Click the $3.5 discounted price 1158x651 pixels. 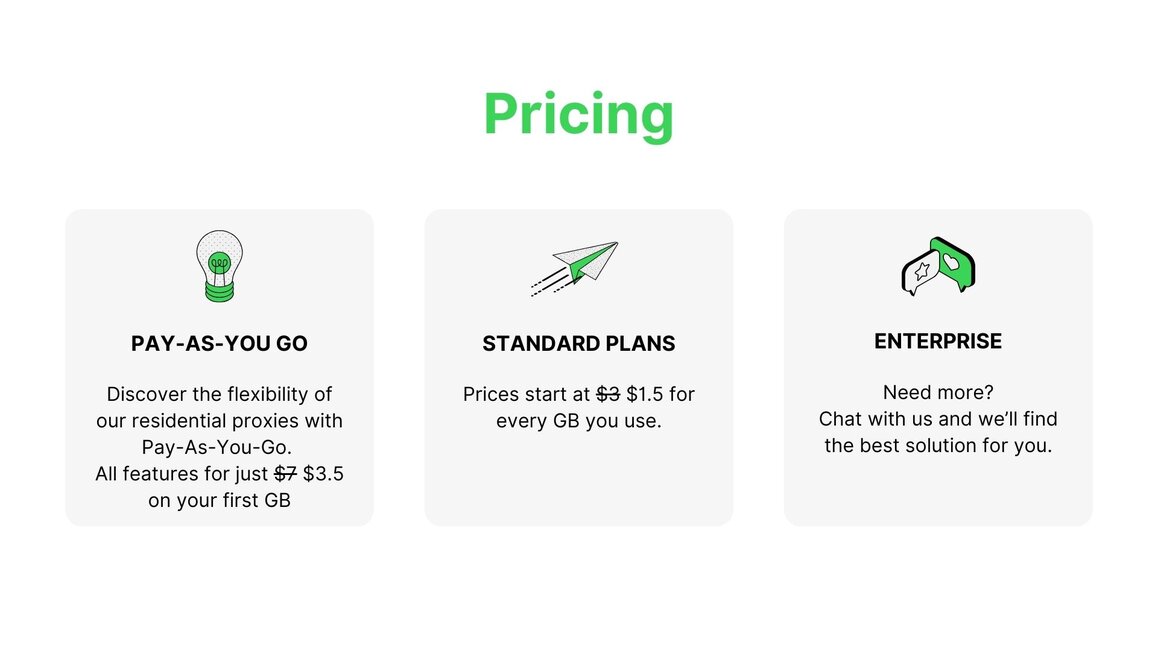tap(323, 474)
